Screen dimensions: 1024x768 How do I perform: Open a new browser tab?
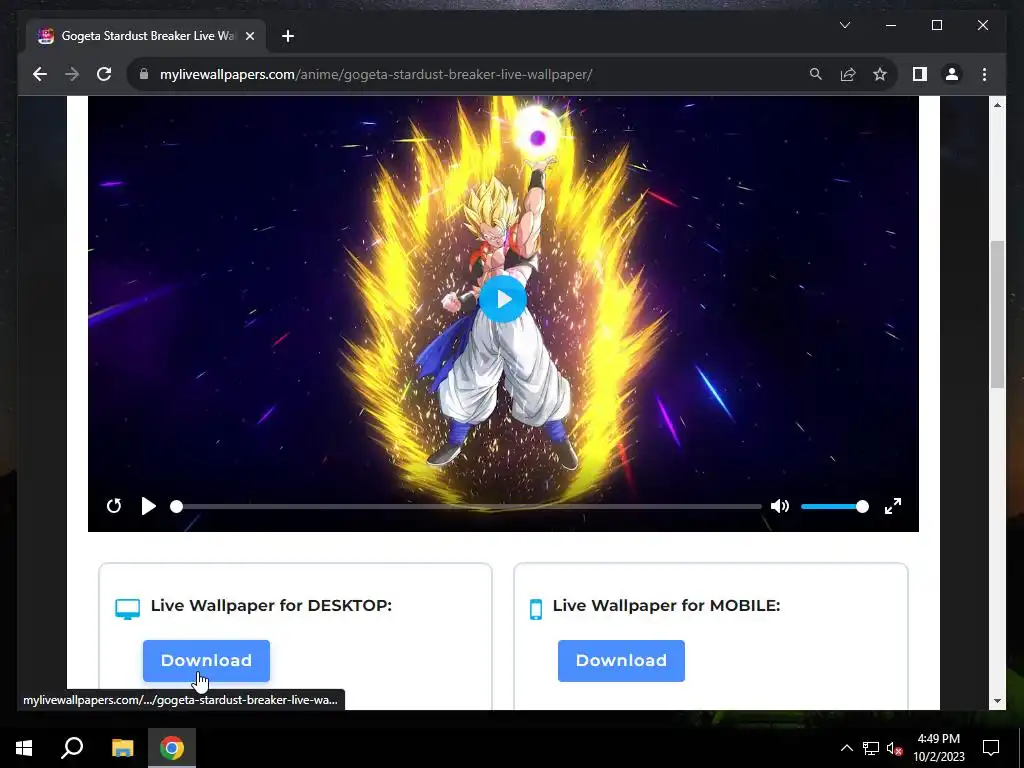tap(288, 36)
